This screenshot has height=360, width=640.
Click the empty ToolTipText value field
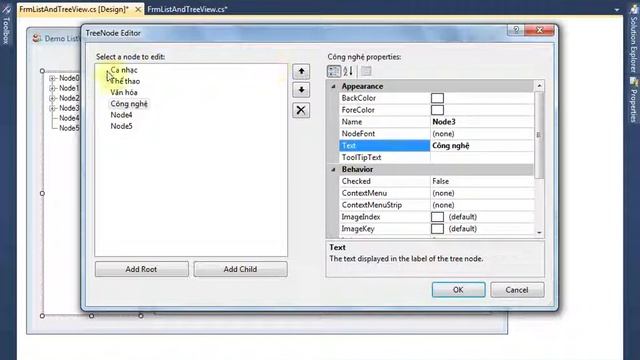click(x=482, y=158)
